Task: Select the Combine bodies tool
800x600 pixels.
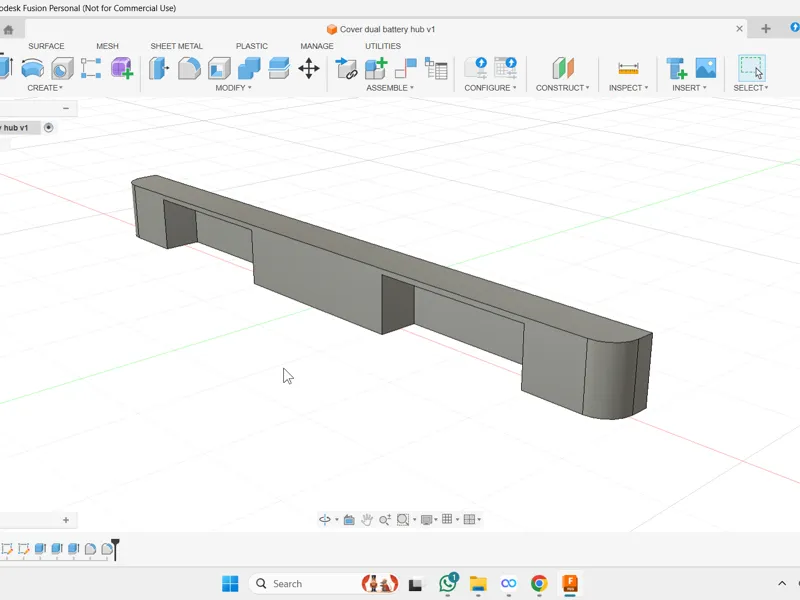Action: coord(249,68)
